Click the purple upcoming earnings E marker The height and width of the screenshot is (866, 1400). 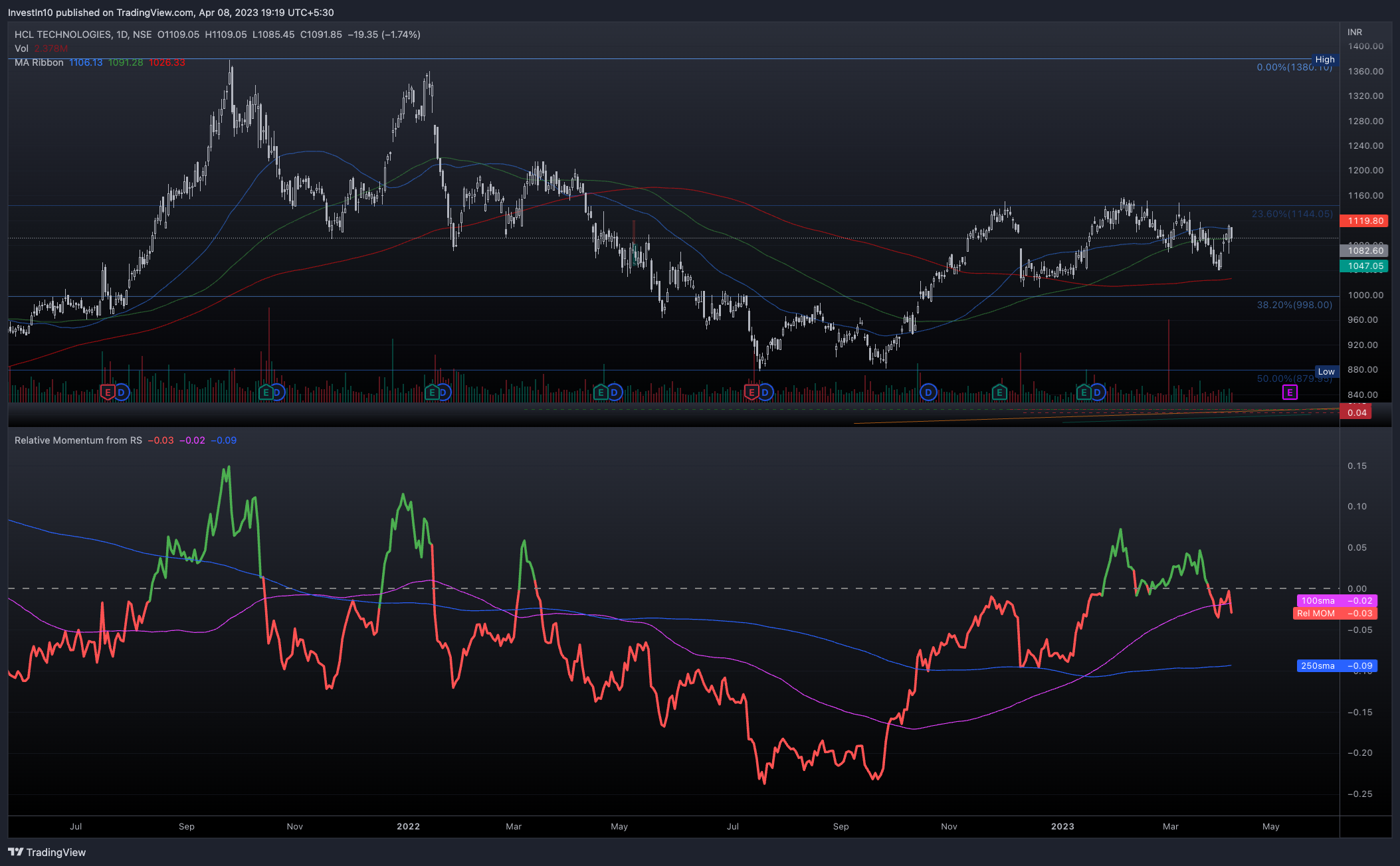pos(1290,392)
